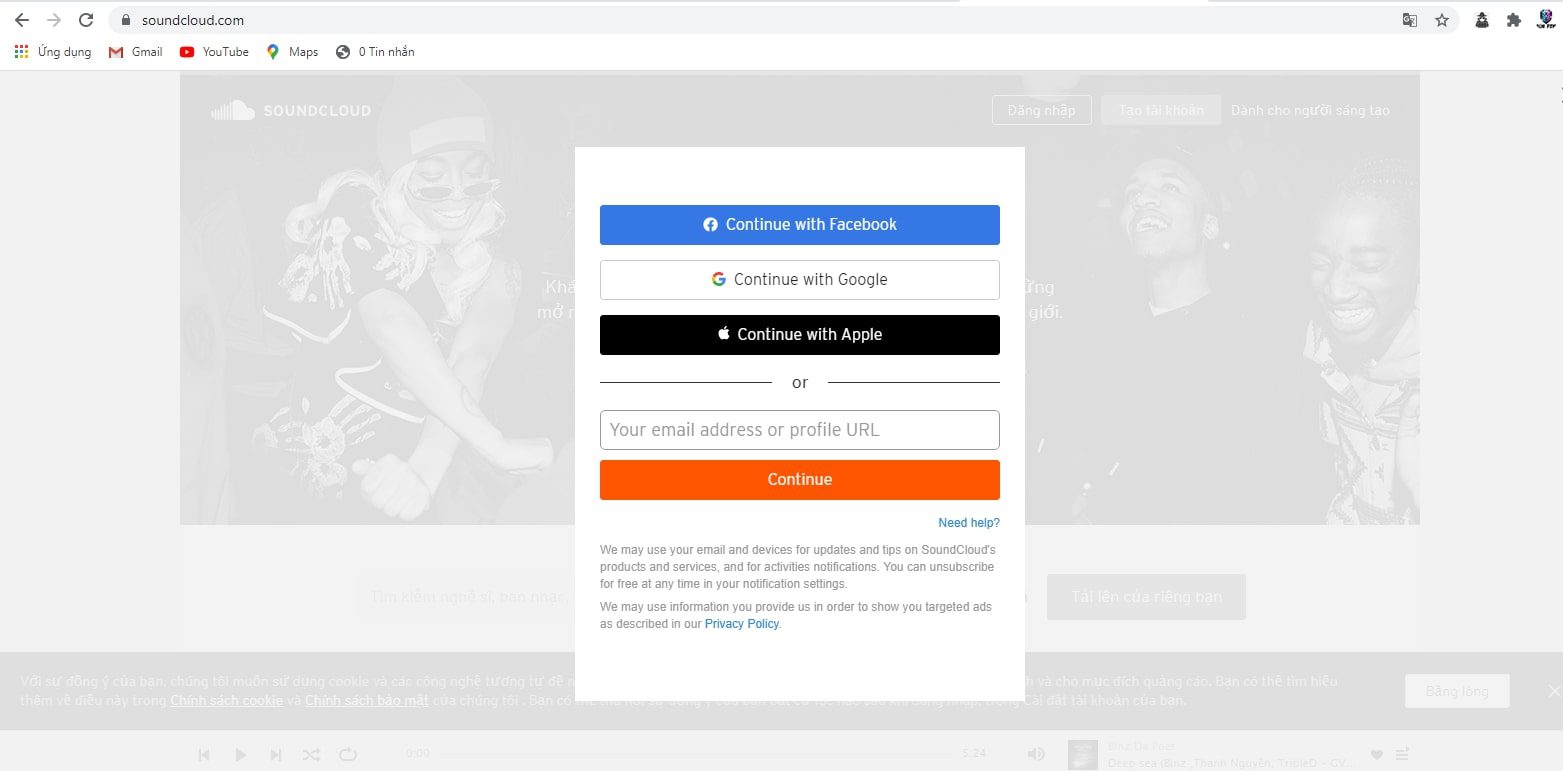
Task: Click the browser forward arrow
Action: tap(54, 20)
